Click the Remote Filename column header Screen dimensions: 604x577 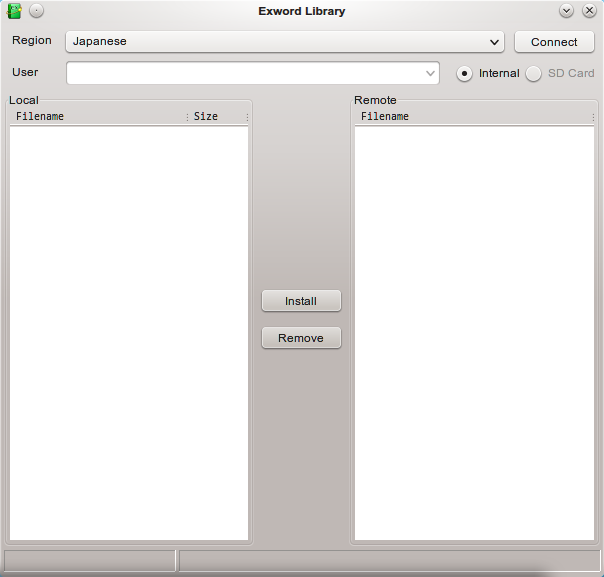coord(475,117)
